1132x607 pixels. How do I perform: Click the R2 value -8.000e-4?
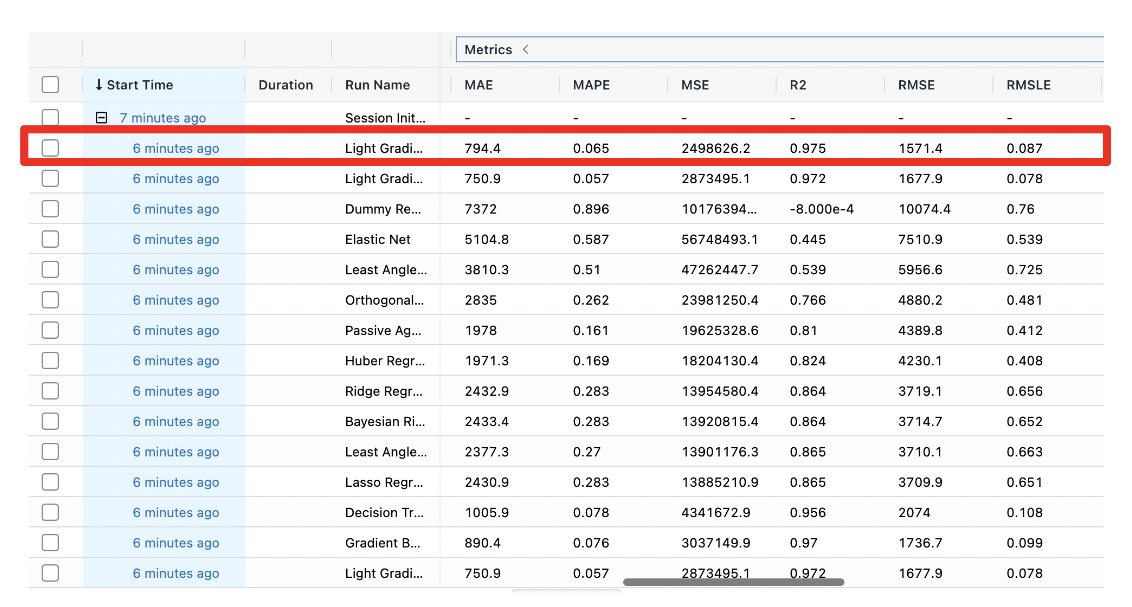pyautogui.click(x=822, y=209)
